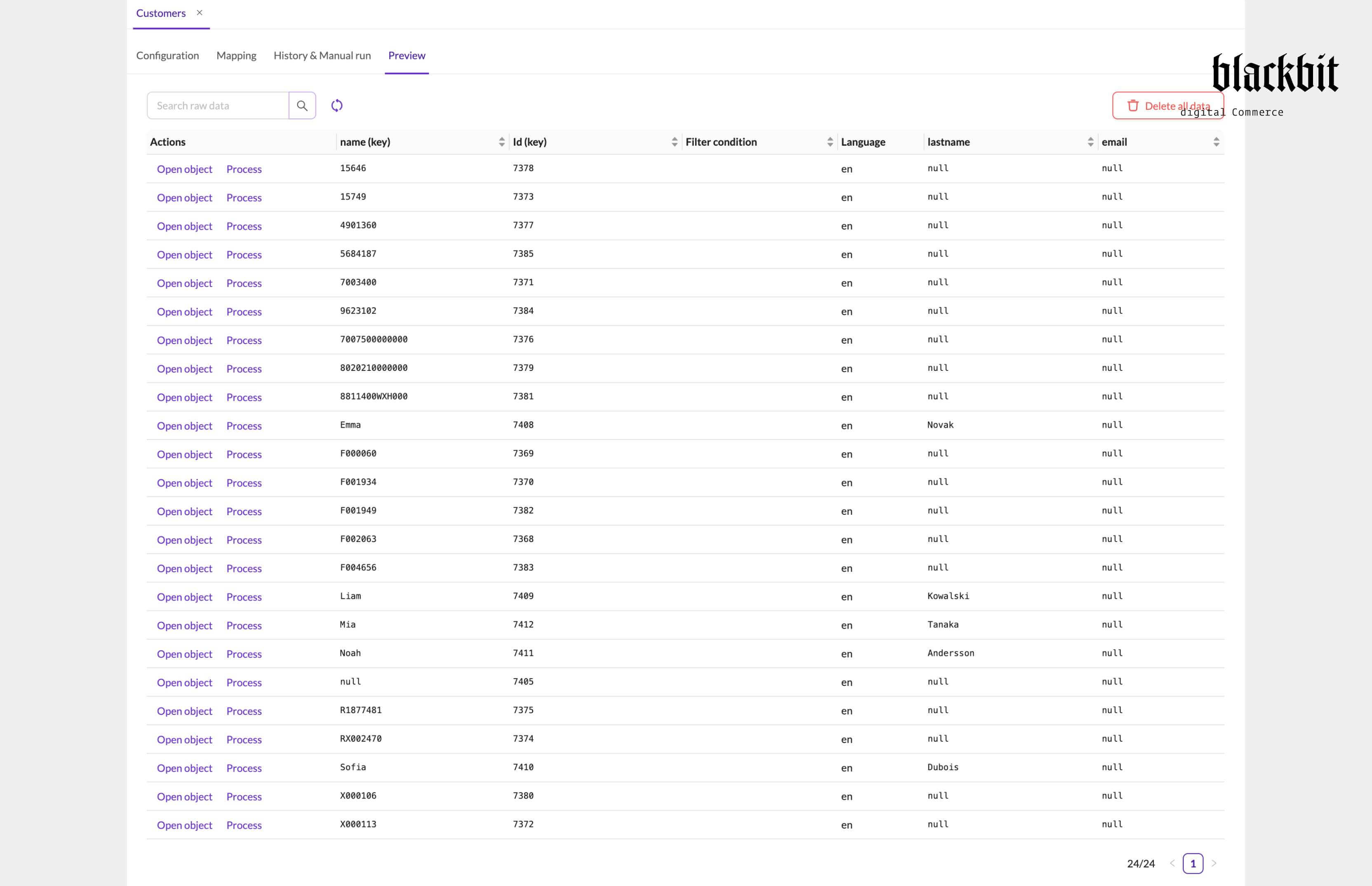Viewport: 1372px width, 886px height.
Task: Select Id cell 7412
Action: click(523, 624)
